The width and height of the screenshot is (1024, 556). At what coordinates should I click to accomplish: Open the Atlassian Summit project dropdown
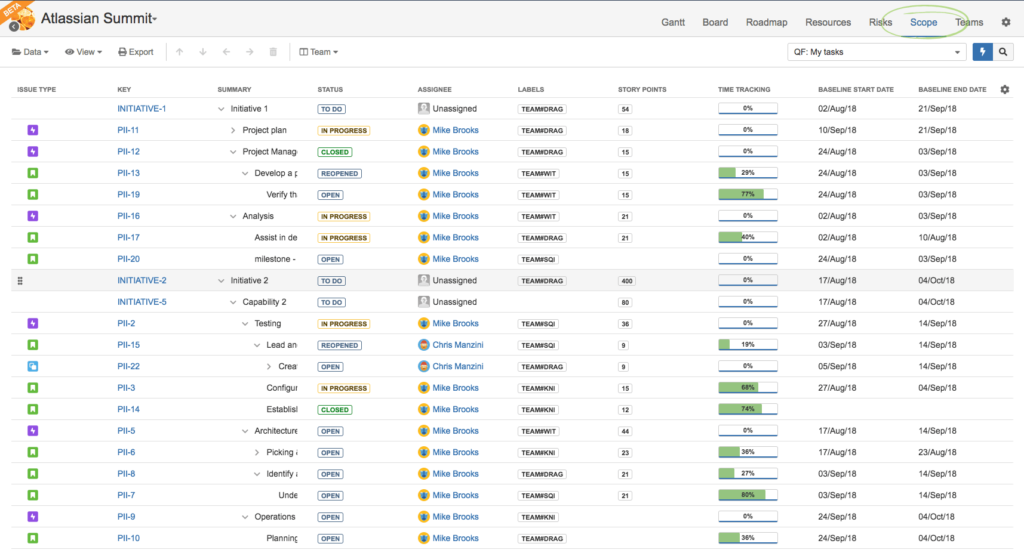click(99, 18)
